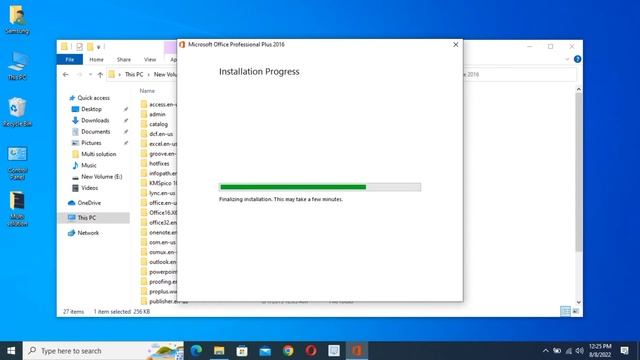Open File Explorer from the taskbar
Image resolution: width=640 pixels, height=360 pixels.
coord(219,351)
